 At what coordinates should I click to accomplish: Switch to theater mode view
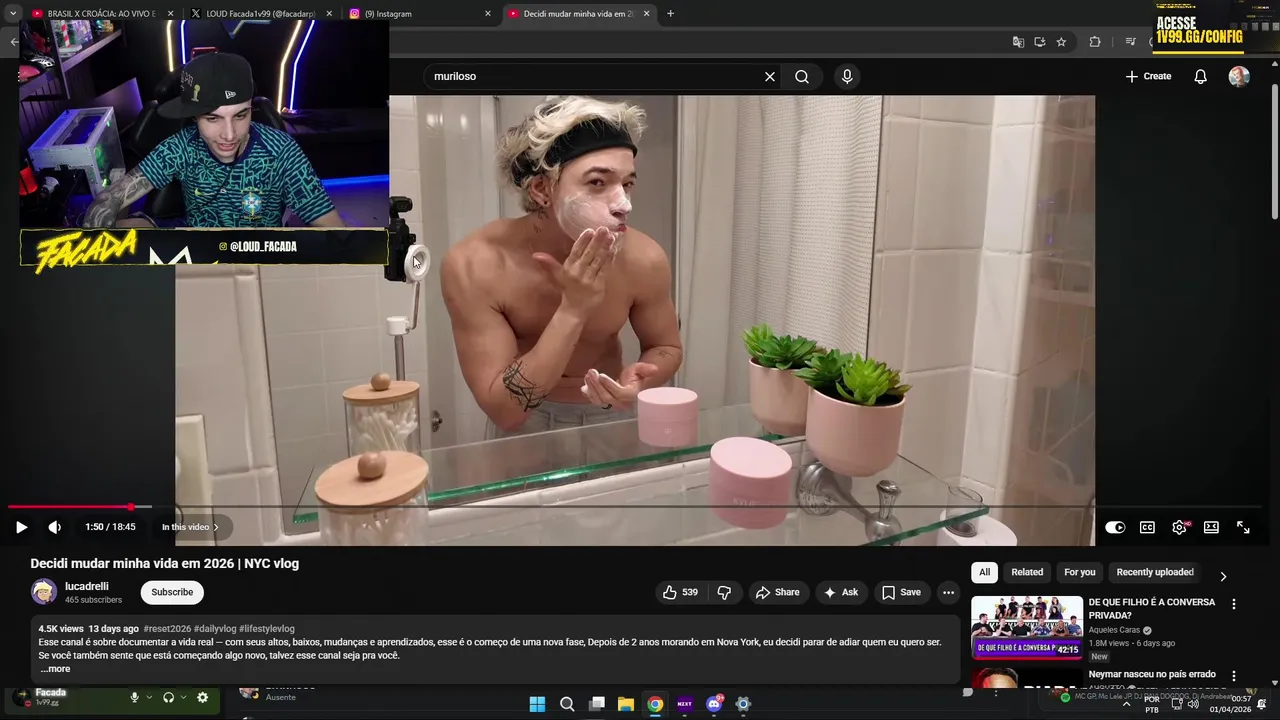pos(1211,527)
